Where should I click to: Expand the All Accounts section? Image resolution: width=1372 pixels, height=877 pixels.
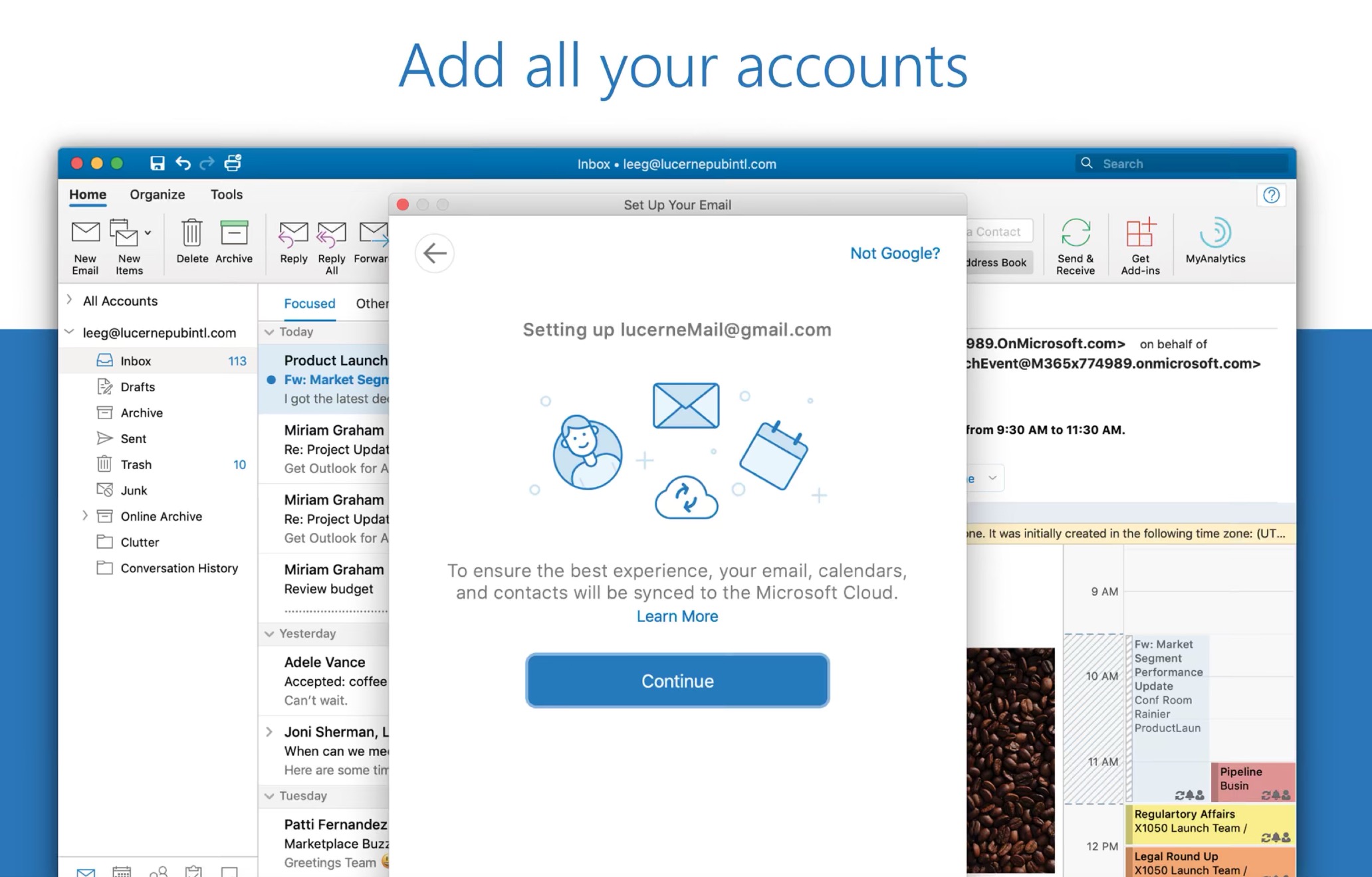(70, 300)
